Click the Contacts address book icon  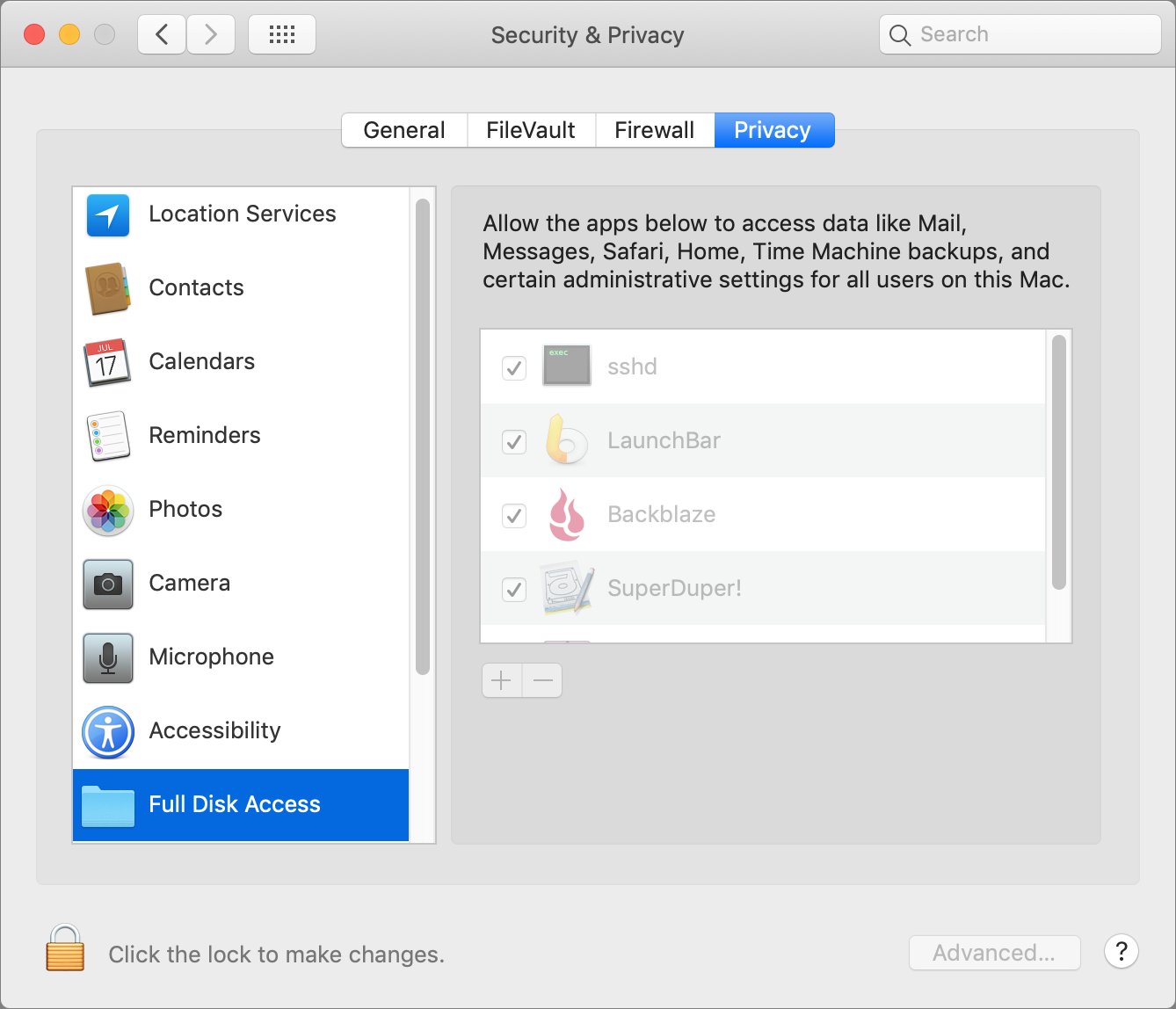point(108,288)
